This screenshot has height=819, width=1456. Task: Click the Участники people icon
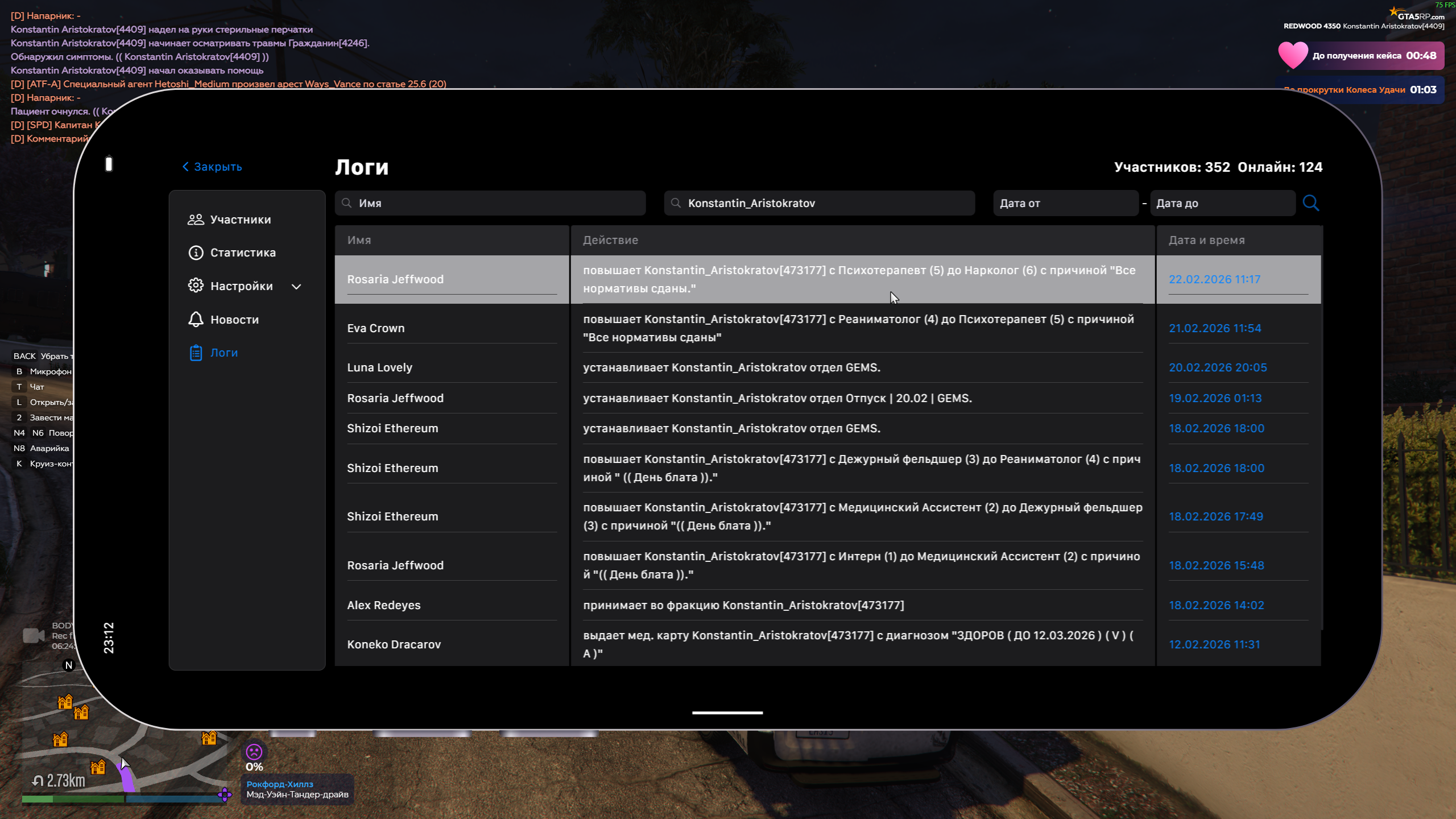196,220
